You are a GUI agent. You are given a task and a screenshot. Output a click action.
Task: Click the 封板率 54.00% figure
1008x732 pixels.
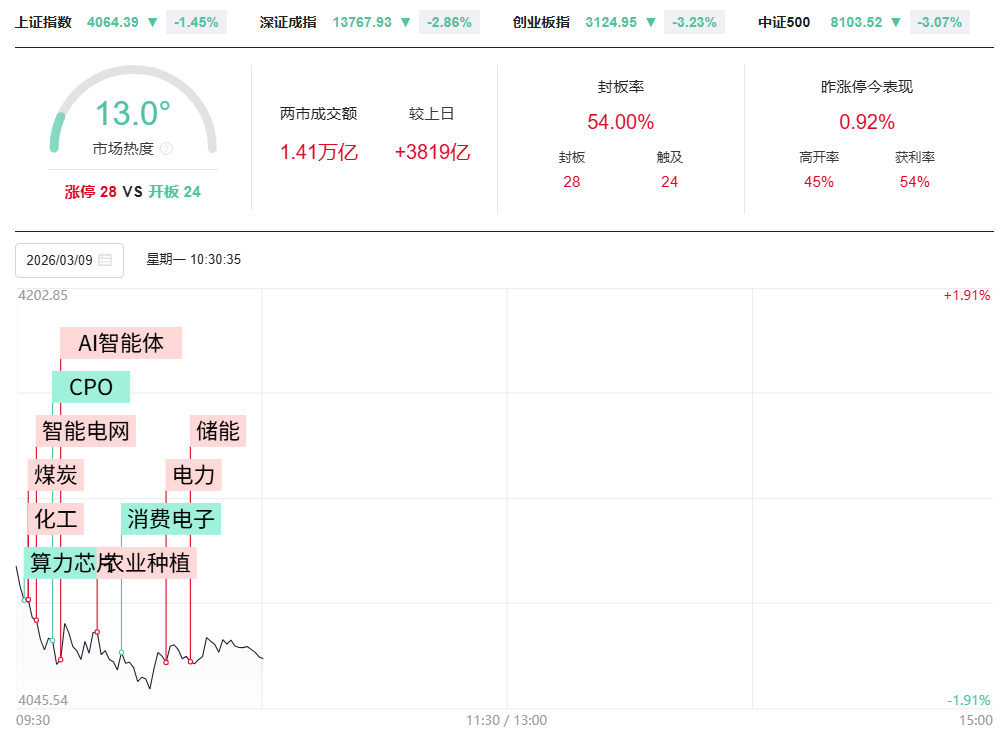tap(620, 122)
